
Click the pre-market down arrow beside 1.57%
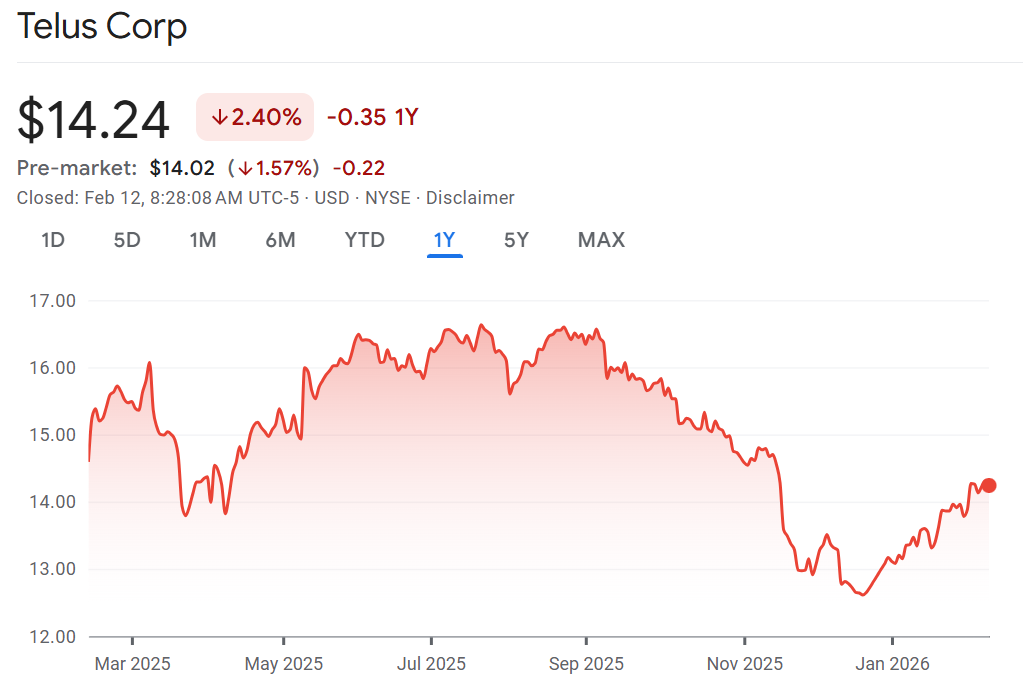coord(245,168)
